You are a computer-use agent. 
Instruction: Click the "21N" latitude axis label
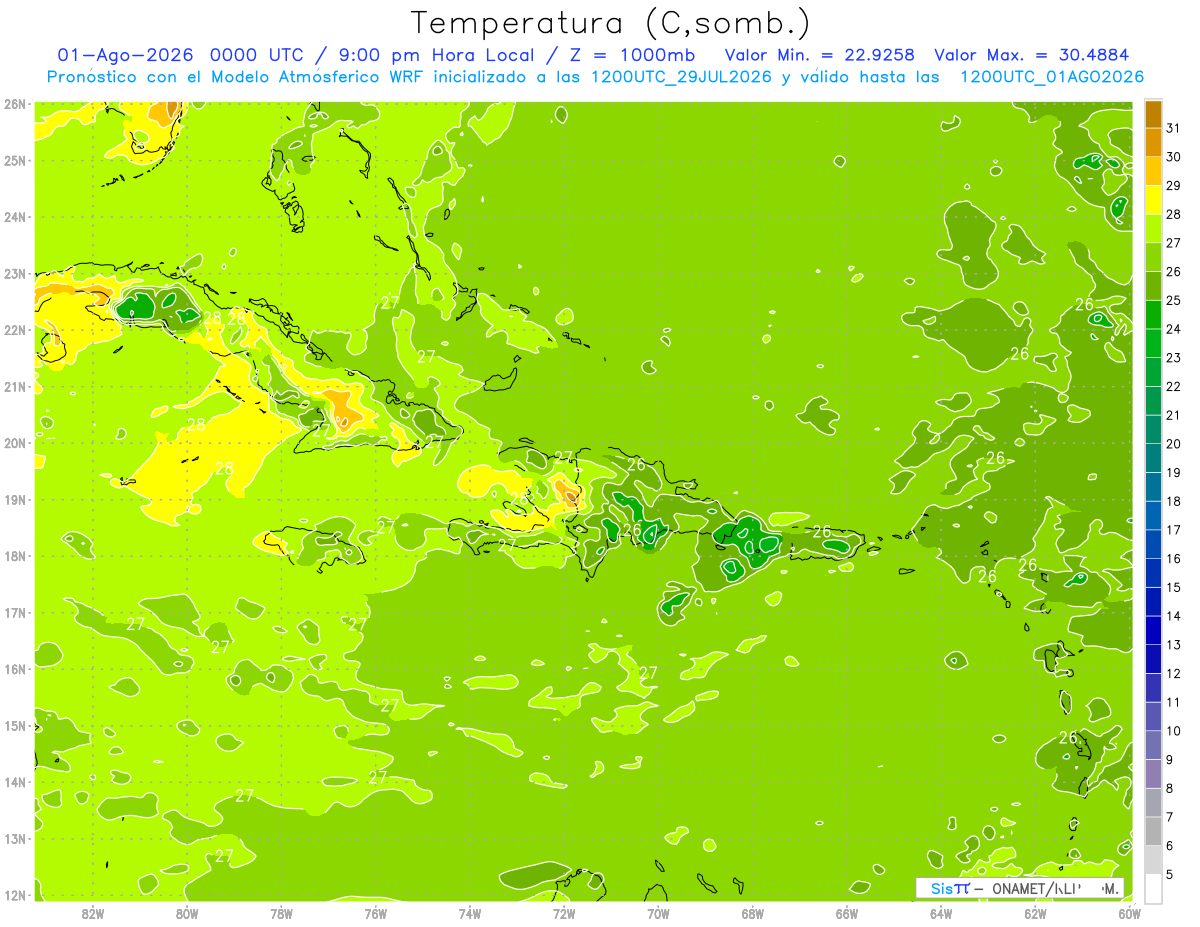click(x=15, y=386)
